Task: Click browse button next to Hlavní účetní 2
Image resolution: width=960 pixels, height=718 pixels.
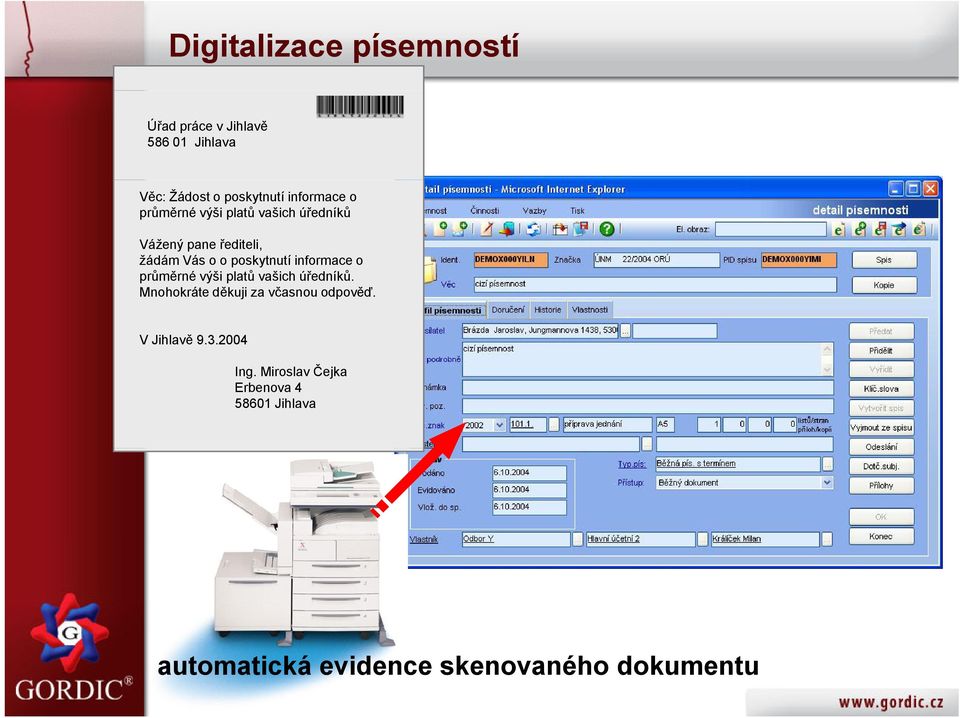Action: coord(702,539)
